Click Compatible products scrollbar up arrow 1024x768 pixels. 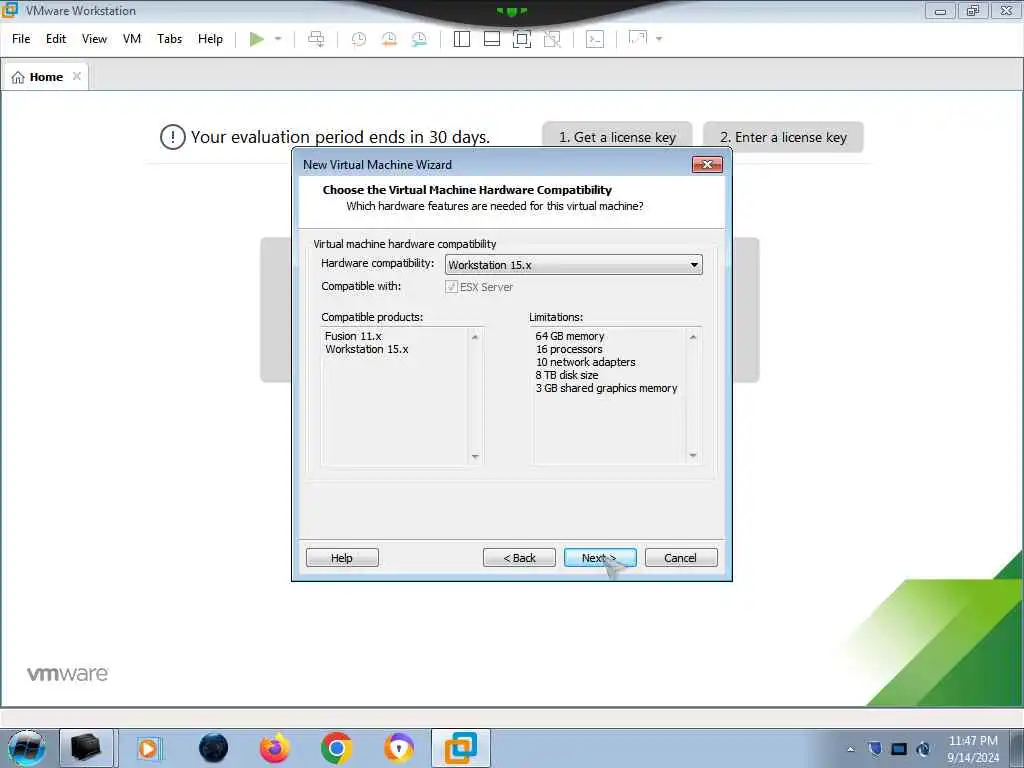click(x=475, y=337)
